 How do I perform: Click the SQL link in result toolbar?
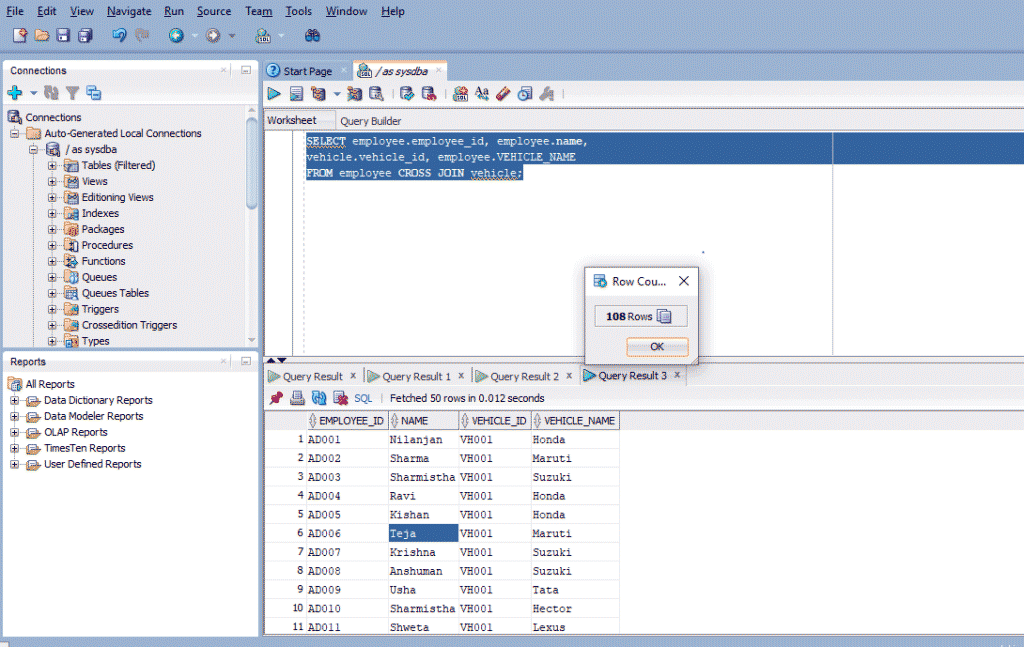(362, 398)
